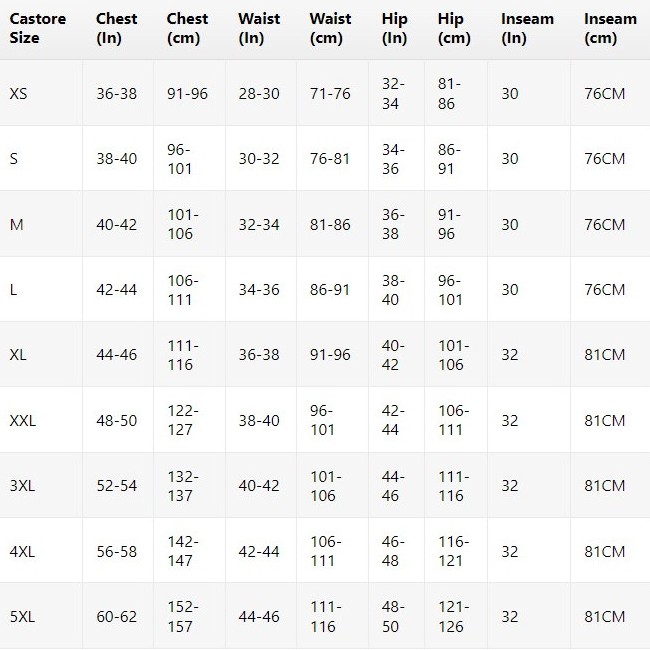Select the Chest (In) column header
Viewport: 650px width, 650px height.
click(x=116, y=28)
